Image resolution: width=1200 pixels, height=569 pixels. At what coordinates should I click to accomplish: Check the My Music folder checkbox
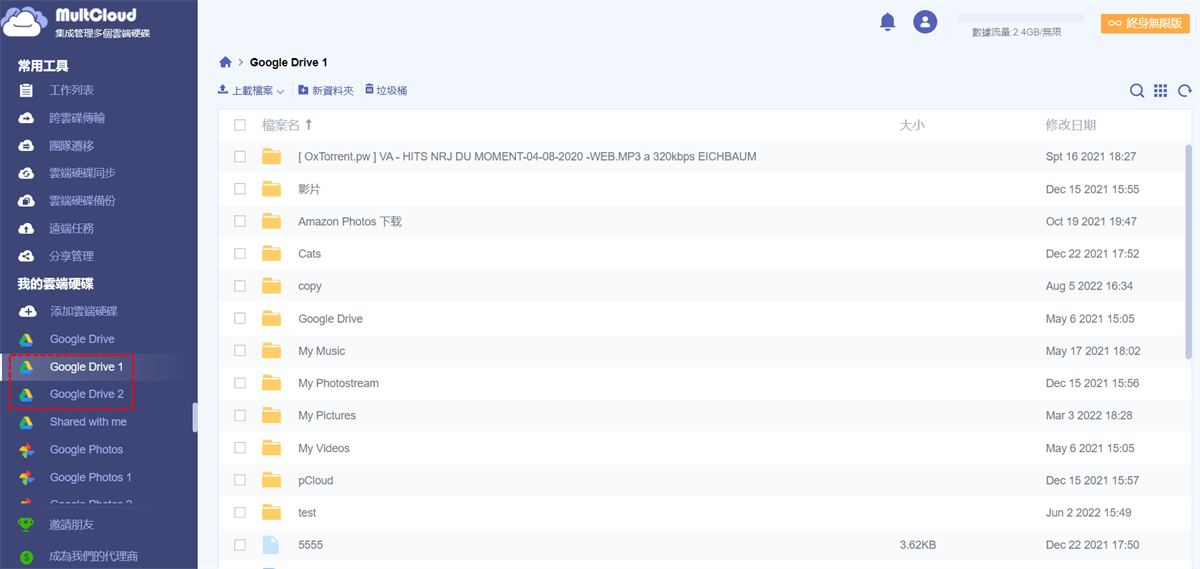pyautogui.click(x=240, y=351)
